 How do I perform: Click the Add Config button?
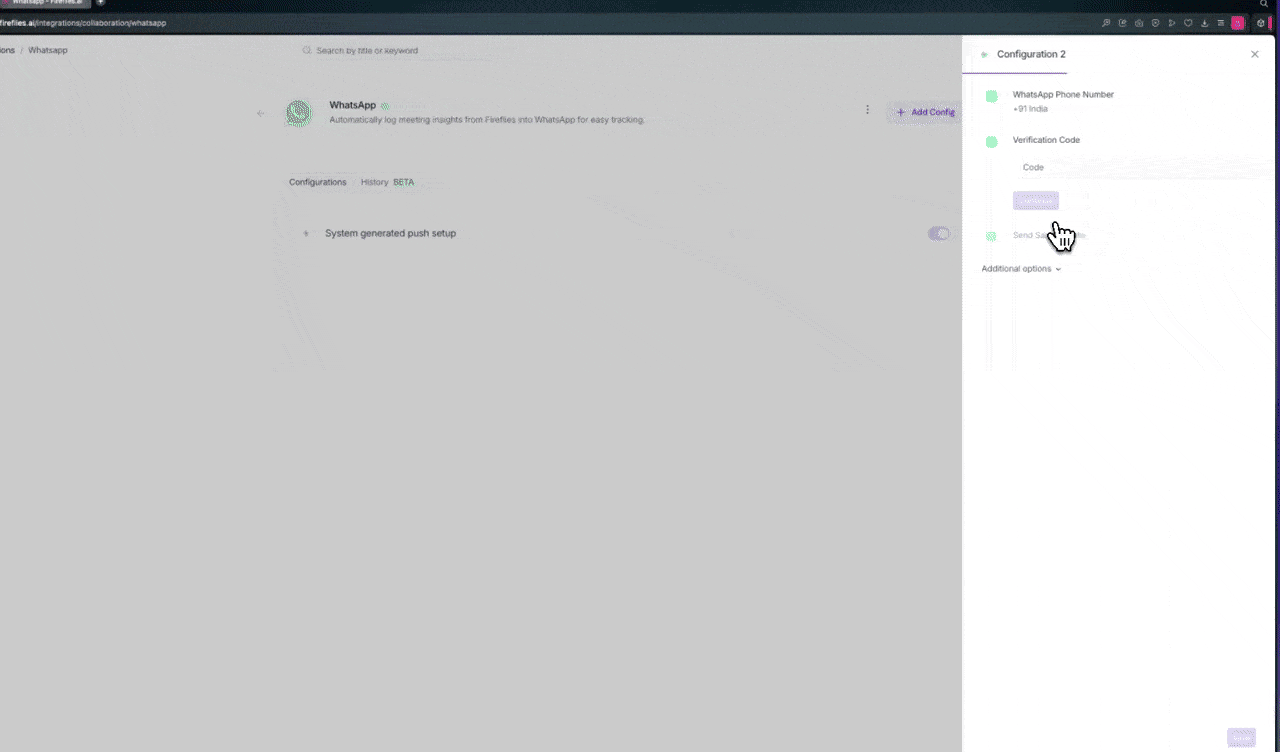pyautogui.click(x=925, y=112)
